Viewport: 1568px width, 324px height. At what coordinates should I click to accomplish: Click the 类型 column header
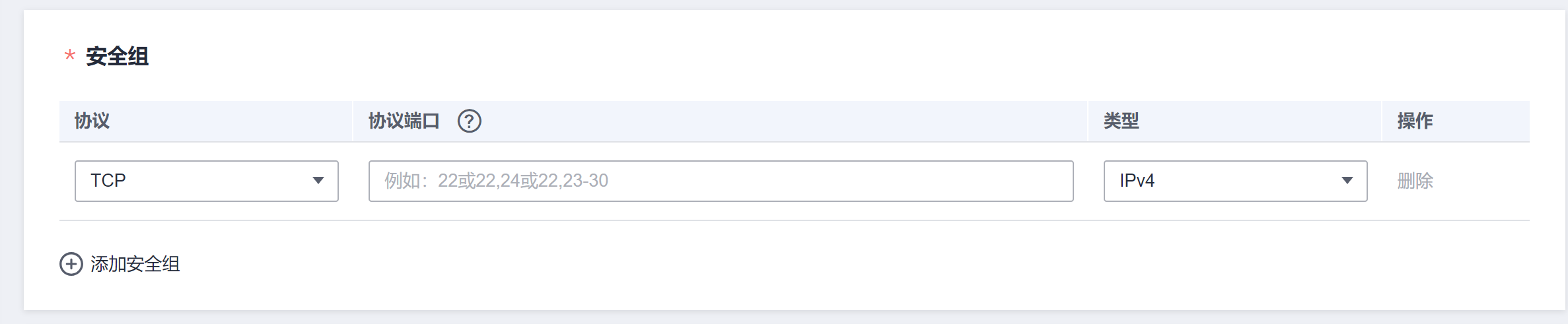1121,121
